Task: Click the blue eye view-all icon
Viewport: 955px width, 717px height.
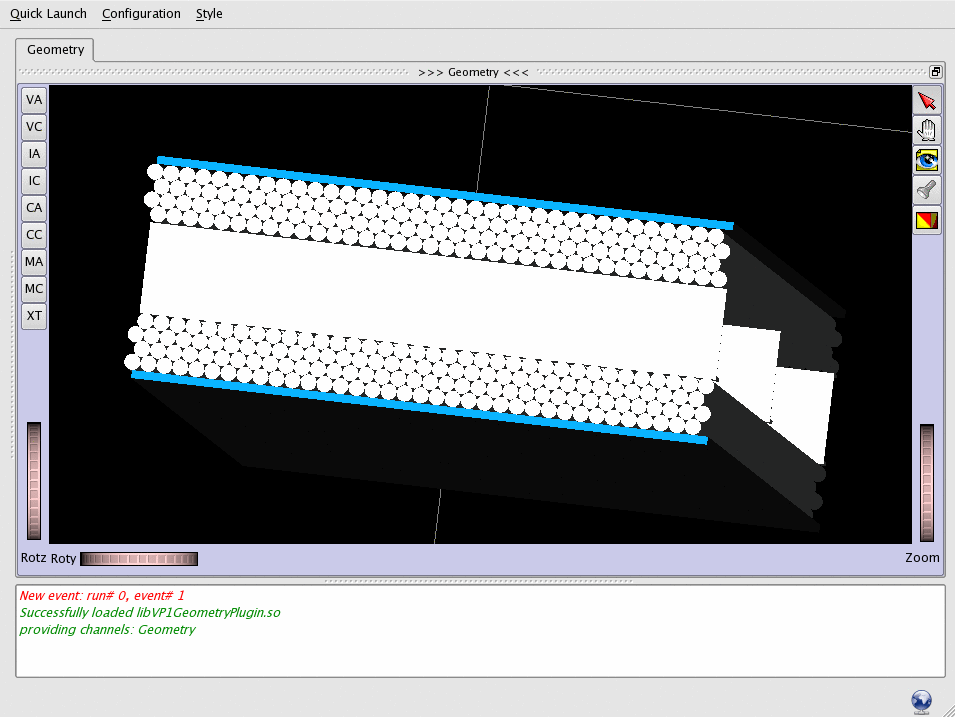Action: [927, 160]
